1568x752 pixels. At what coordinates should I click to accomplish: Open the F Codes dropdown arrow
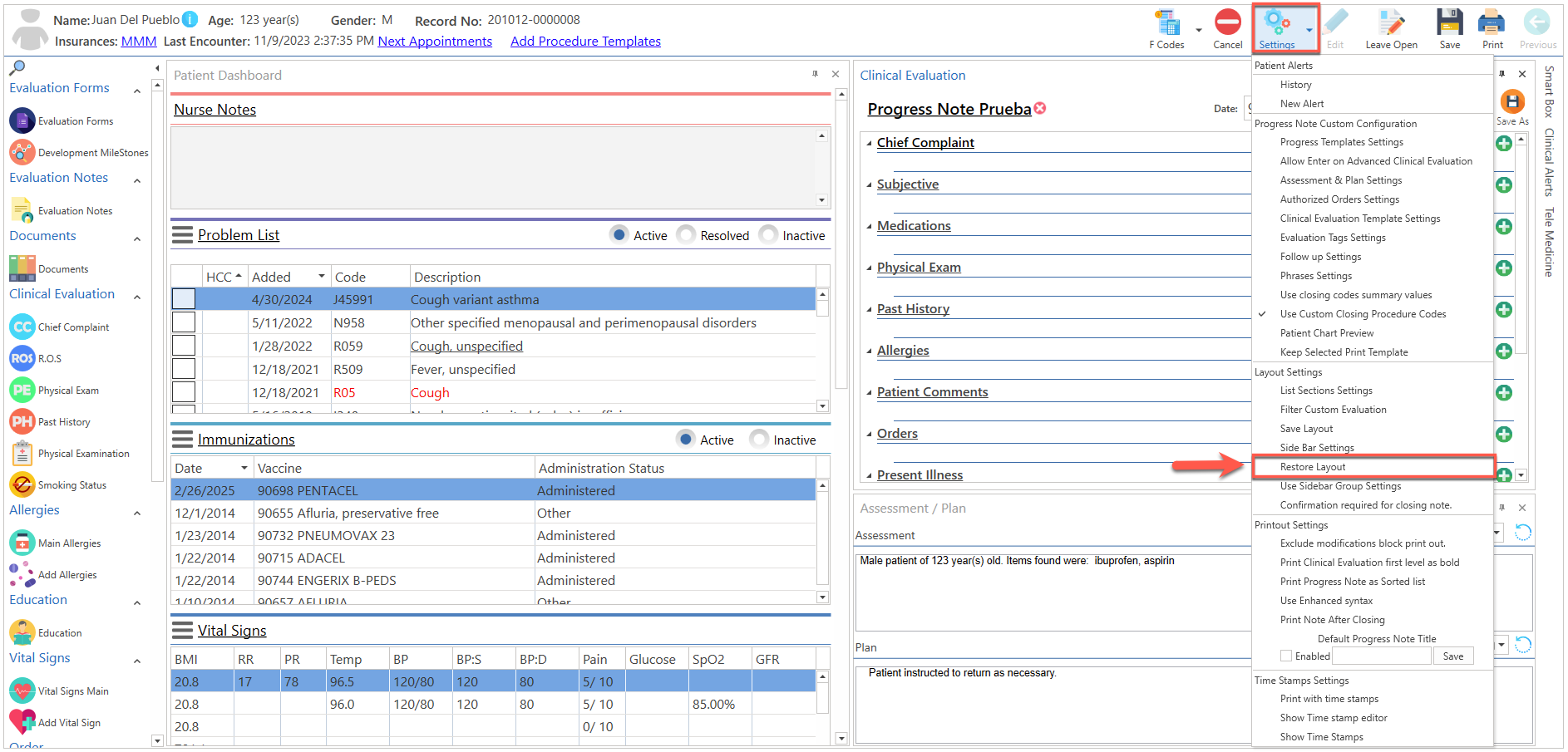[1199, 30]
